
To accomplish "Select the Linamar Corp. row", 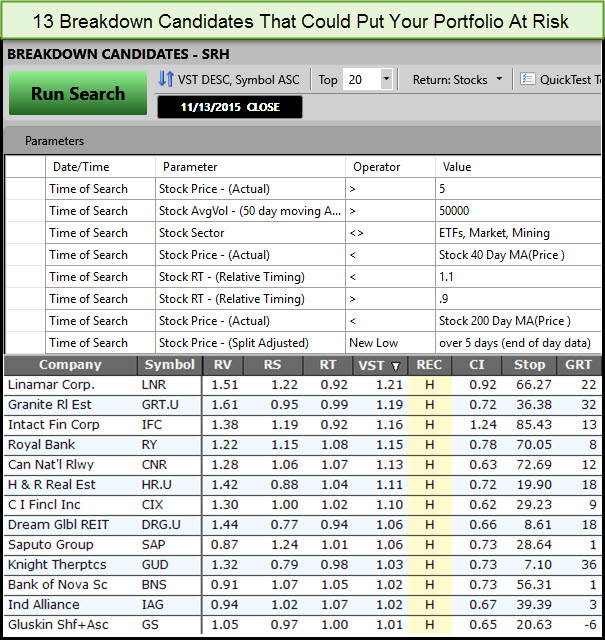I will click(302, 385).
